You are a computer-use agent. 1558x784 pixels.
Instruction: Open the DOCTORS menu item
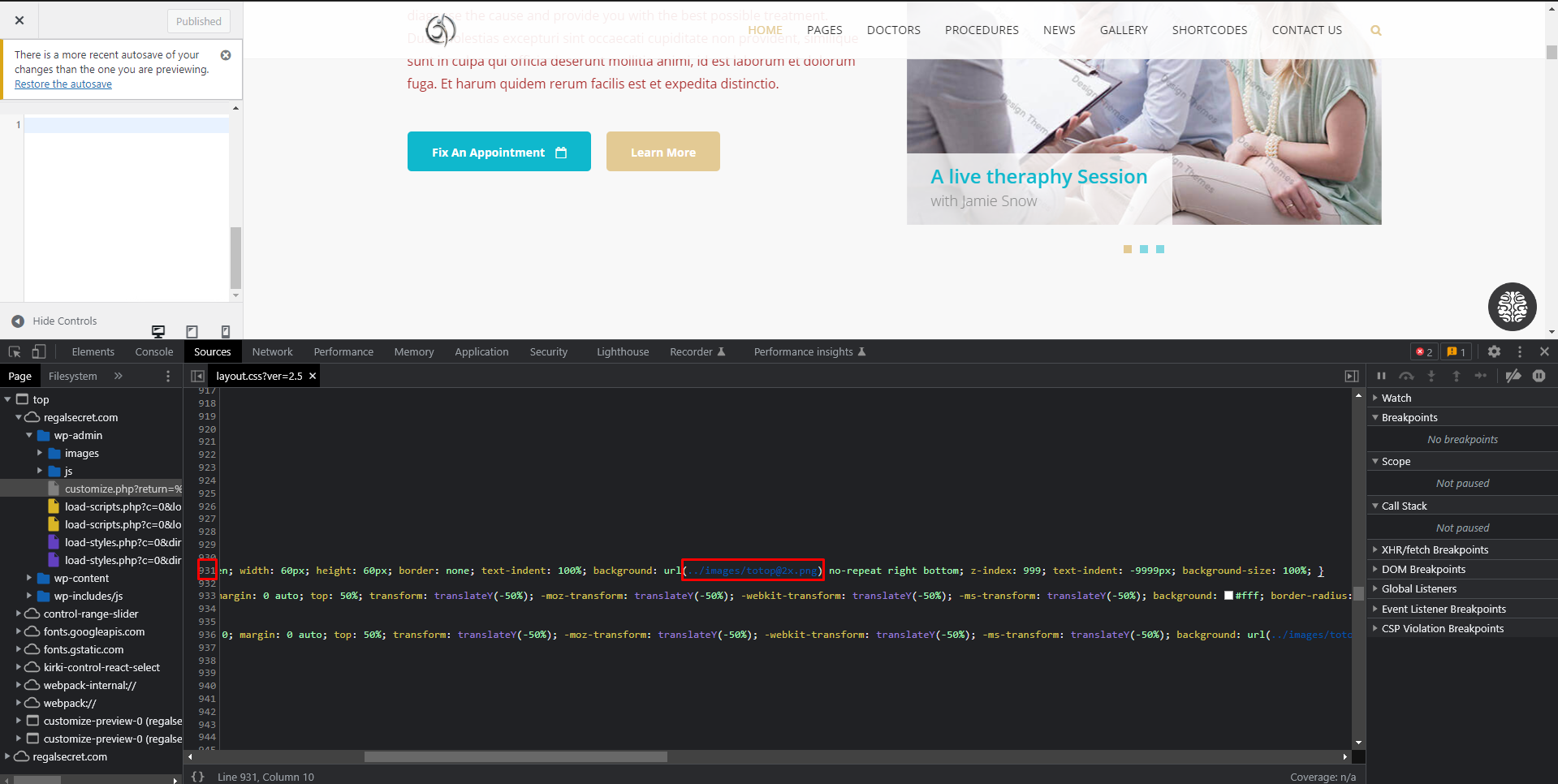pos(894,30)
